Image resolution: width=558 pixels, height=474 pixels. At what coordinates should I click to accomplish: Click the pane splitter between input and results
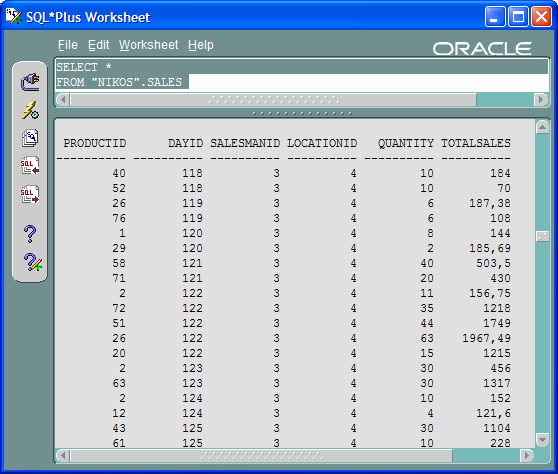click(x=302, y=114)
